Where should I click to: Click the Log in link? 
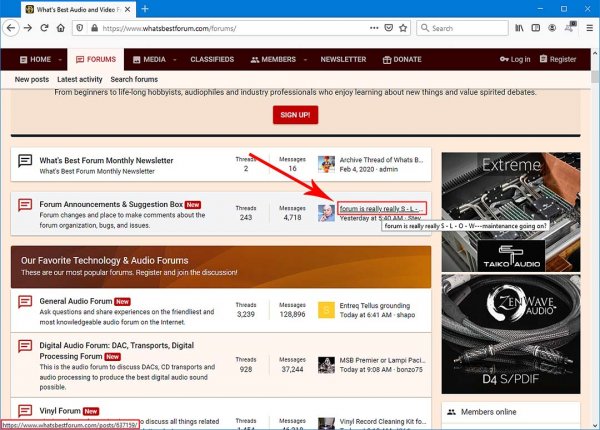515,59
